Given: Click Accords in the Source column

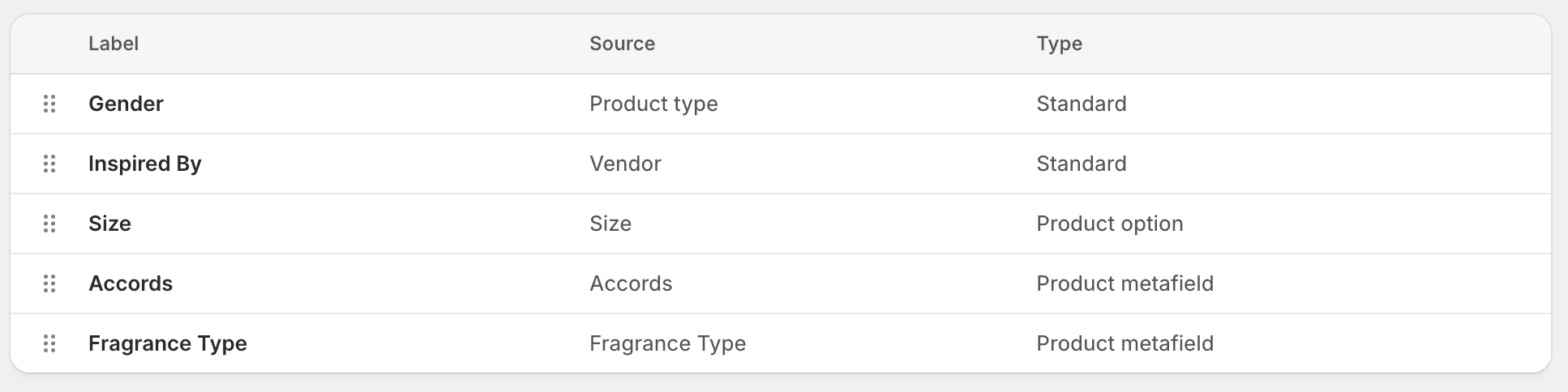Looking at the screenshot, I should pyautogui.click(x=631, y=283).
